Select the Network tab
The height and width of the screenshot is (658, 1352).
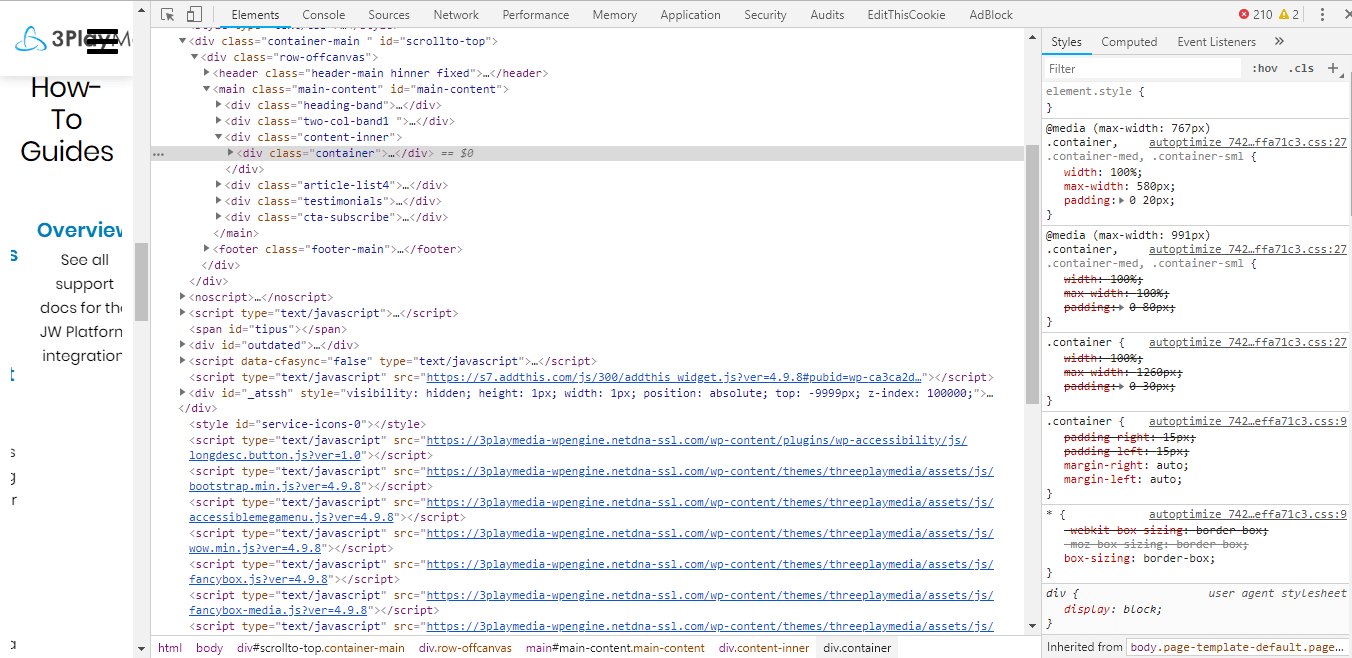coord(456,15)
